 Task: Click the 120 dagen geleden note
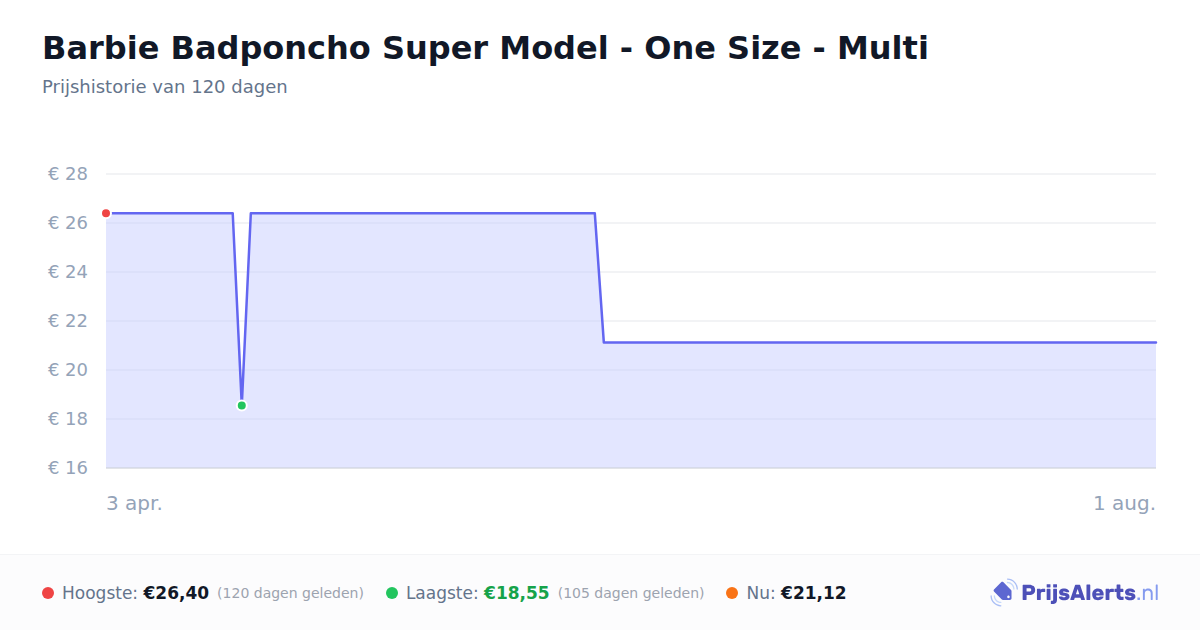tap(290, 594)
